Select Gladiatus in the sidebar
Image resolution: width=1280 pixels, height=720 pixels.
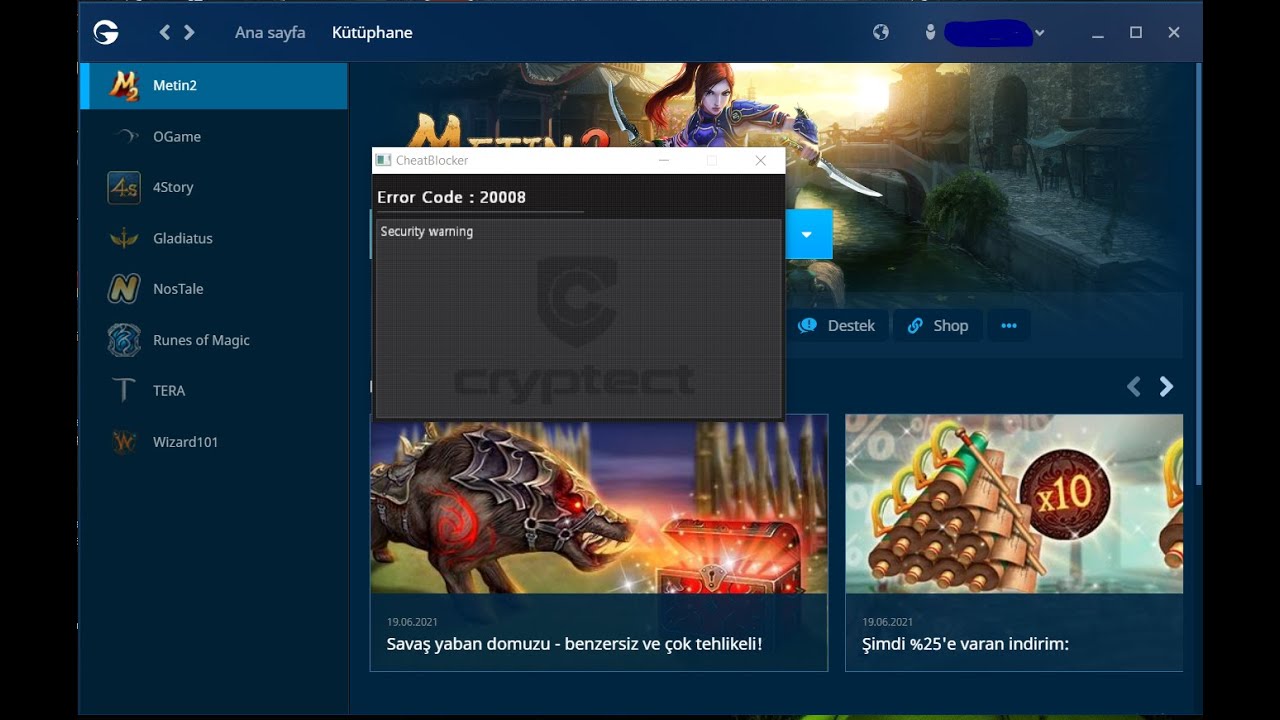click(x=214, y=238)
